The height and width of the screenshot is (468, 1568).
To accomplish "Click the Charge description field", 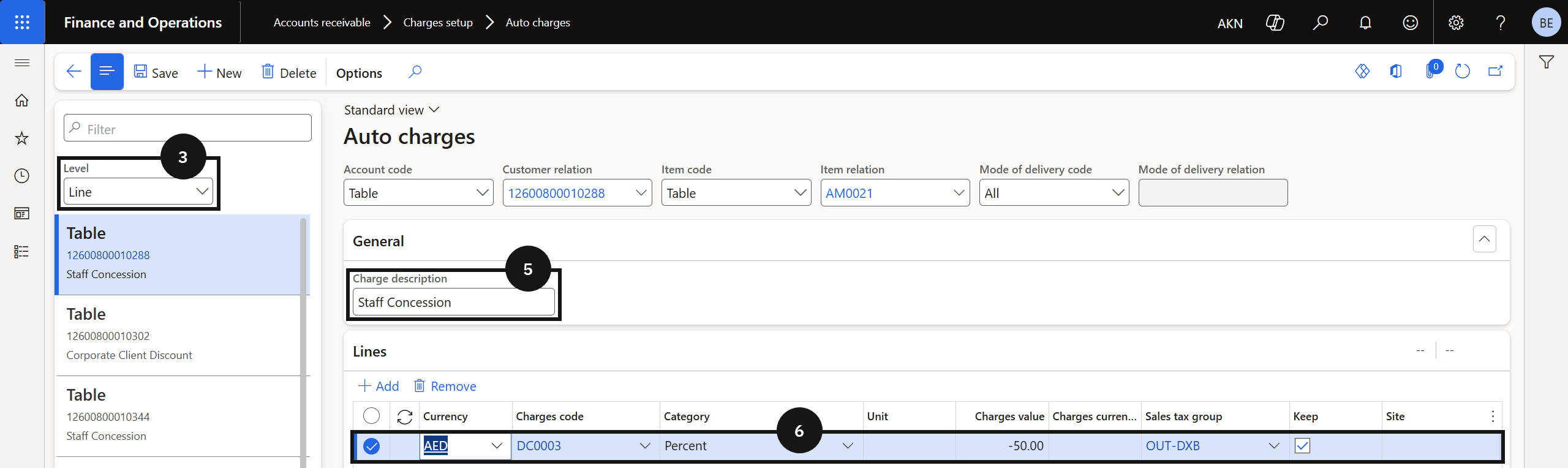I will [x=454, y=302].
